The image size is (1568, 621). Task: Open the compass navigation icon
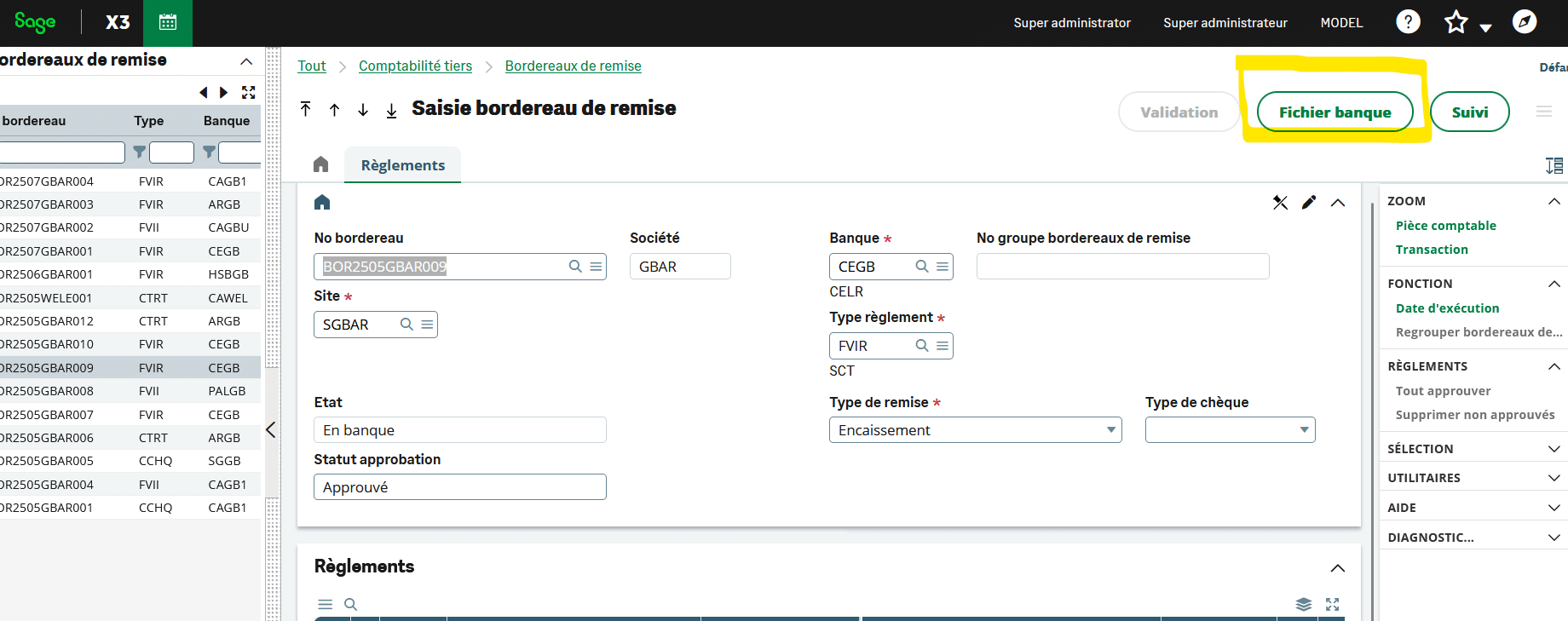point(1524,22)
